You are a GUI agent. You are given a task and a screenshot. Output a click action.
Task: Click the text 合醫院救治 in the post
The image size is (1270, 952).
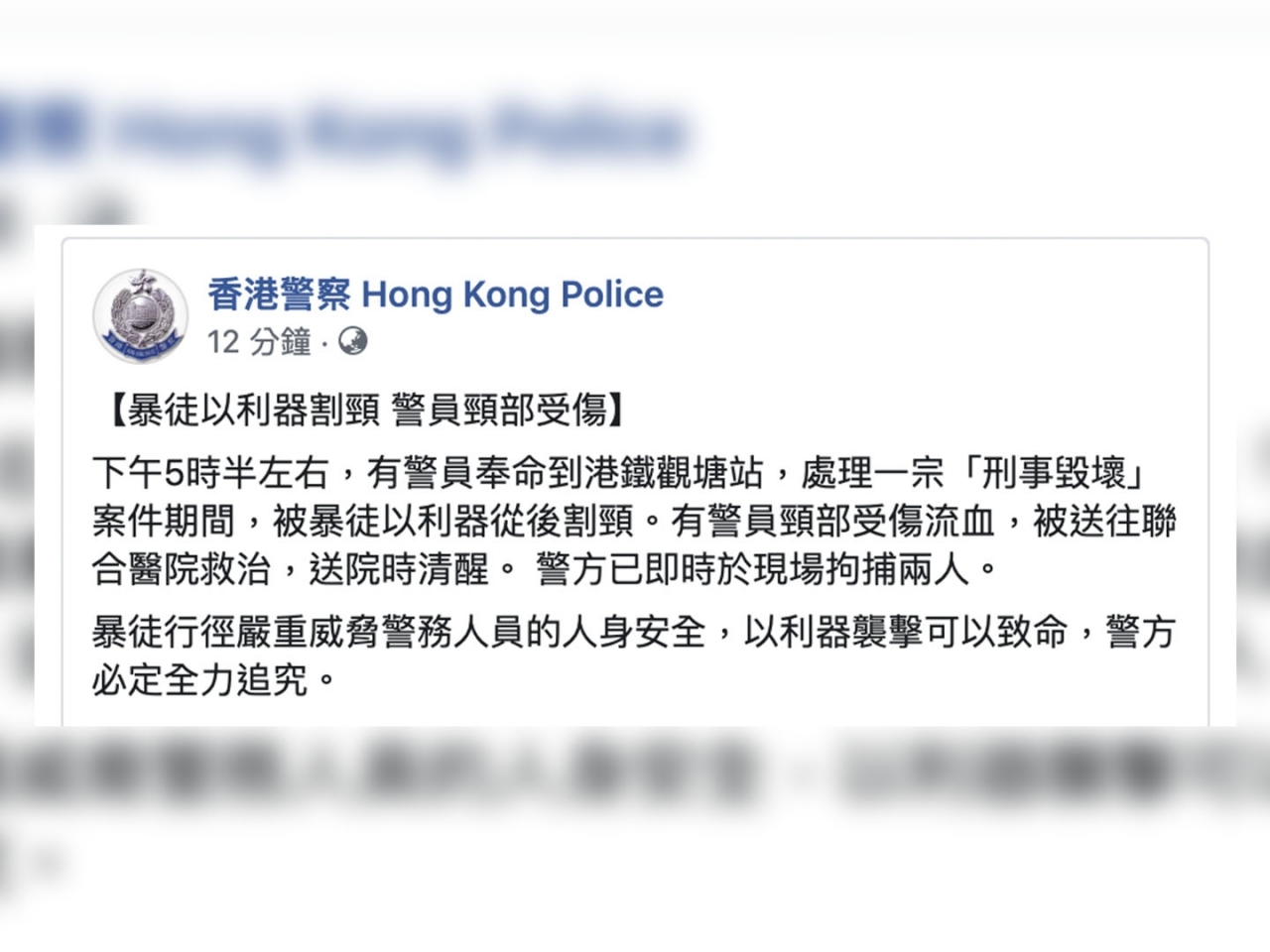182,569
